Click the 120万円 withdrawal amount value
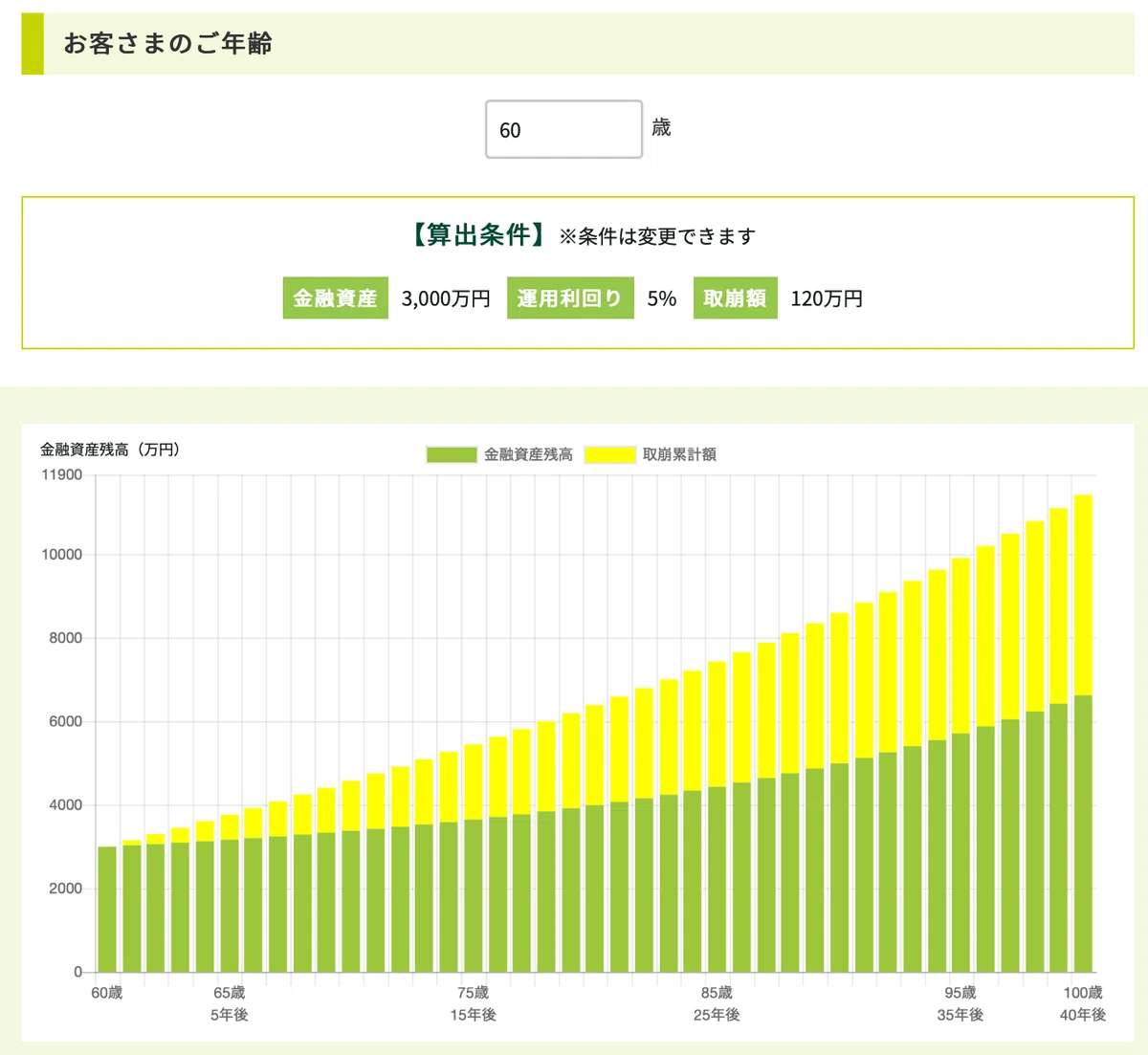 pyautogui.click(x=827, y=298)
